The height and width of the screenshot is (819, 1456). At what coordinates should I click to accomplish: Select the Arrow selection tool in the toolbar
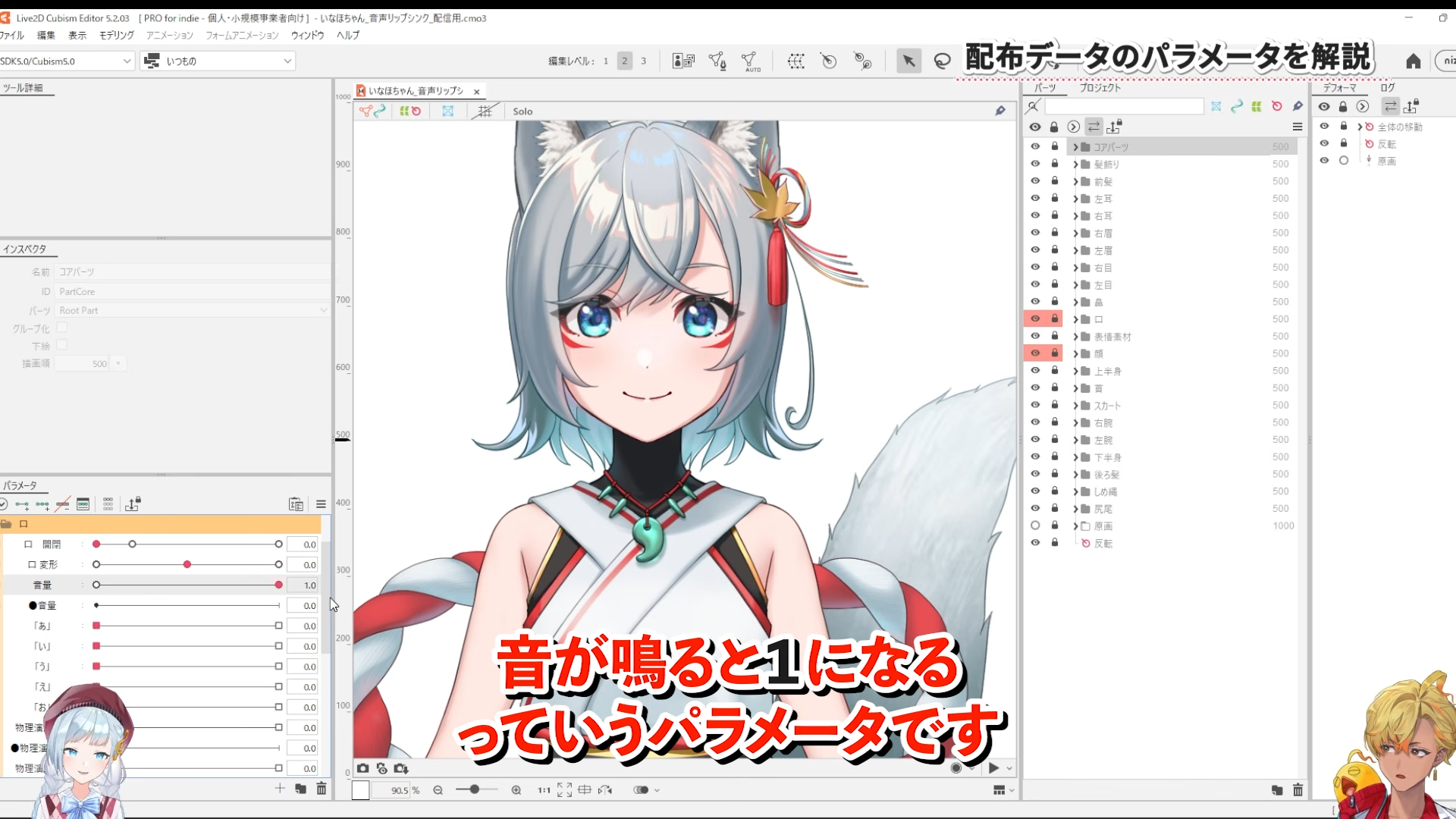(909, 61)
